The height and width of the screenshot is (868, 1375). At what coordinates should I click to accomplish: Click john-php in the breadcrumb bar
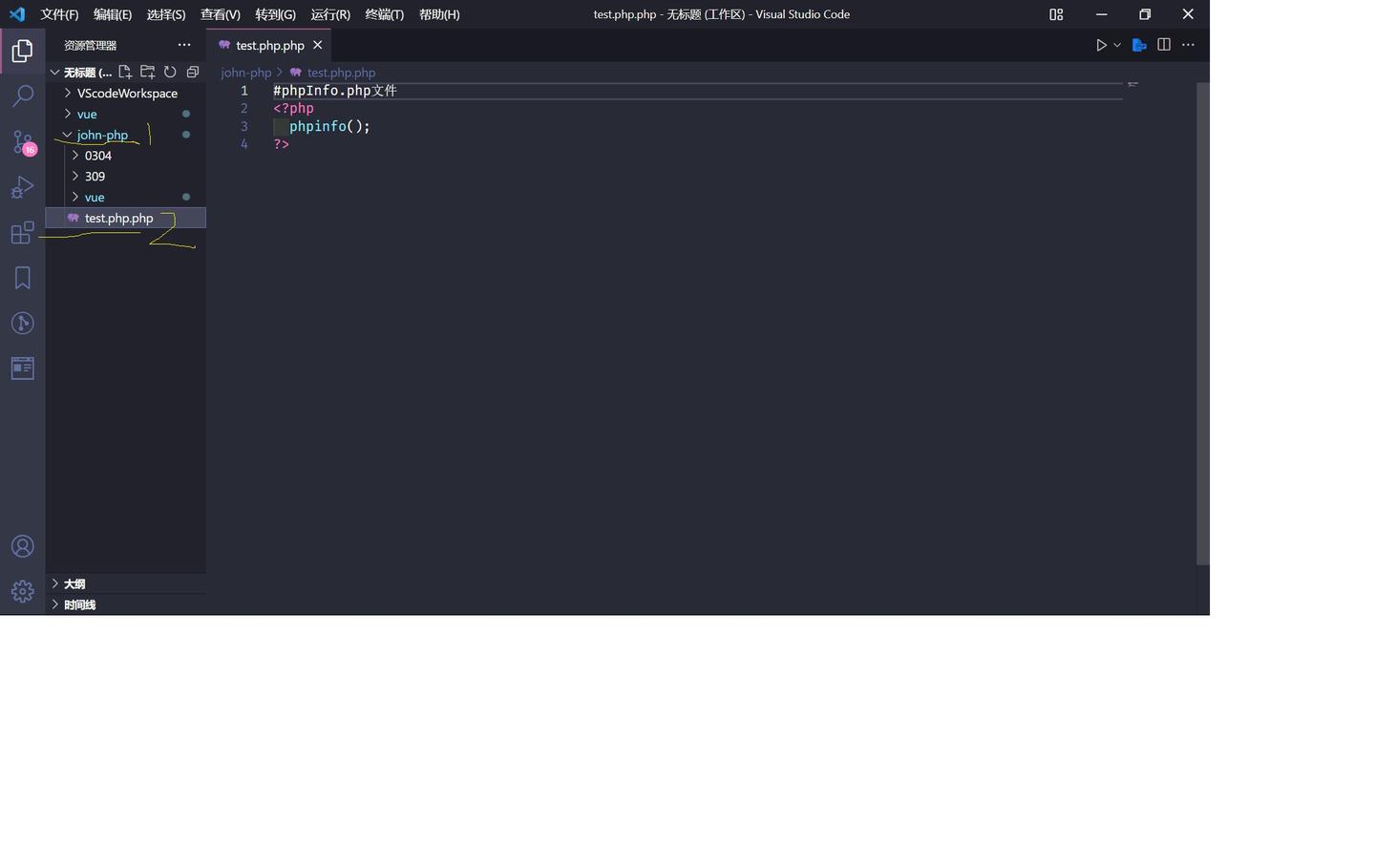click(x=245, y=73)
